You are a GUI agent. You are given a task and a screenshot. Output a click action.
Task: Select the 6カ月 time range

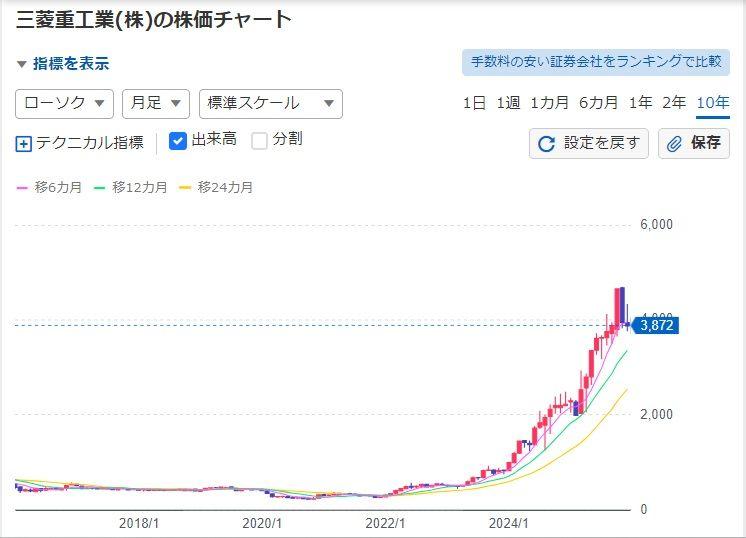pos(599,103)
